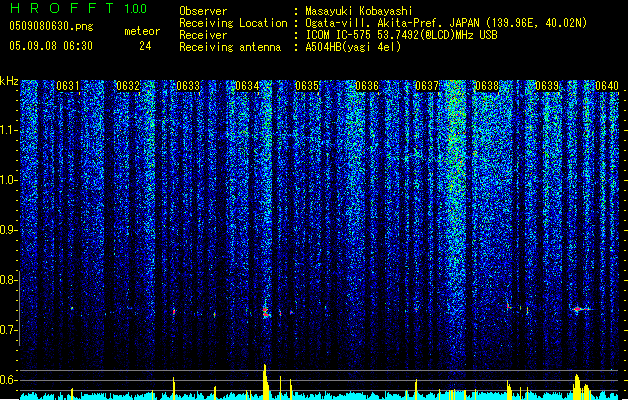This screenshot has height=400, width=629.
Task: Click the 0634 time marker
Action: coord(248,86)
